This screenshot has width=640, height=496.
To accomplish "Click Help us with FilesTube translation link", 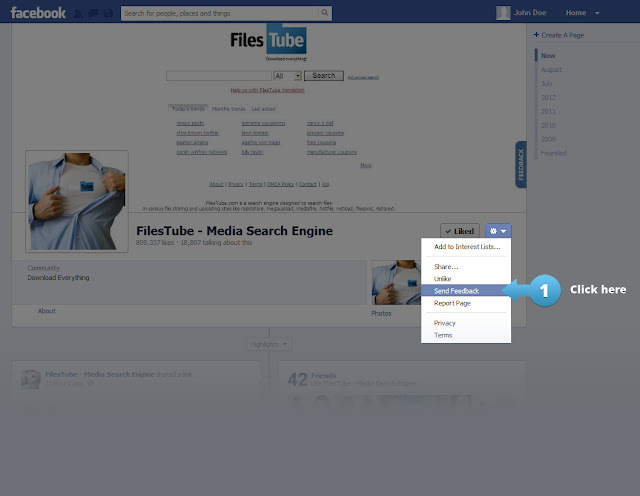I will tap(267, 90).
